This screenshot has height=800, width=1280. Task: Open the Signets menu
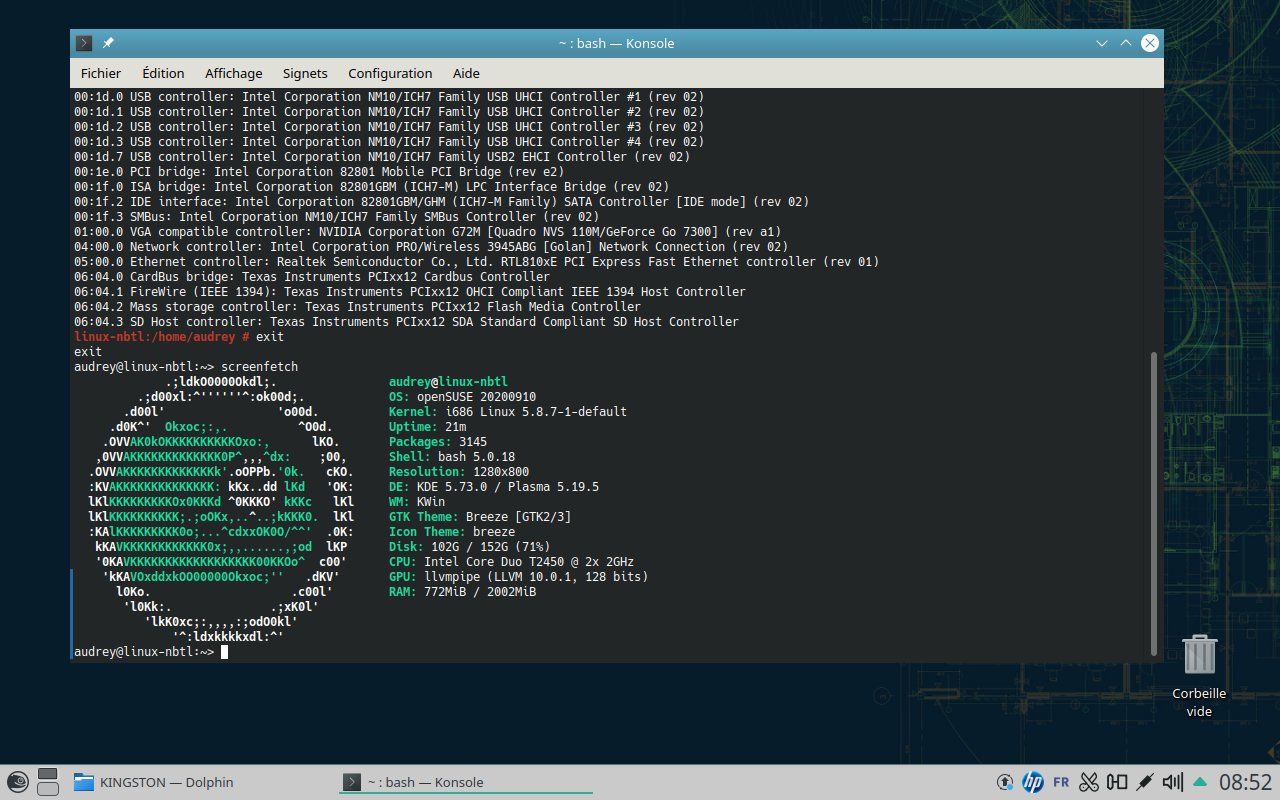pos(305,73)
